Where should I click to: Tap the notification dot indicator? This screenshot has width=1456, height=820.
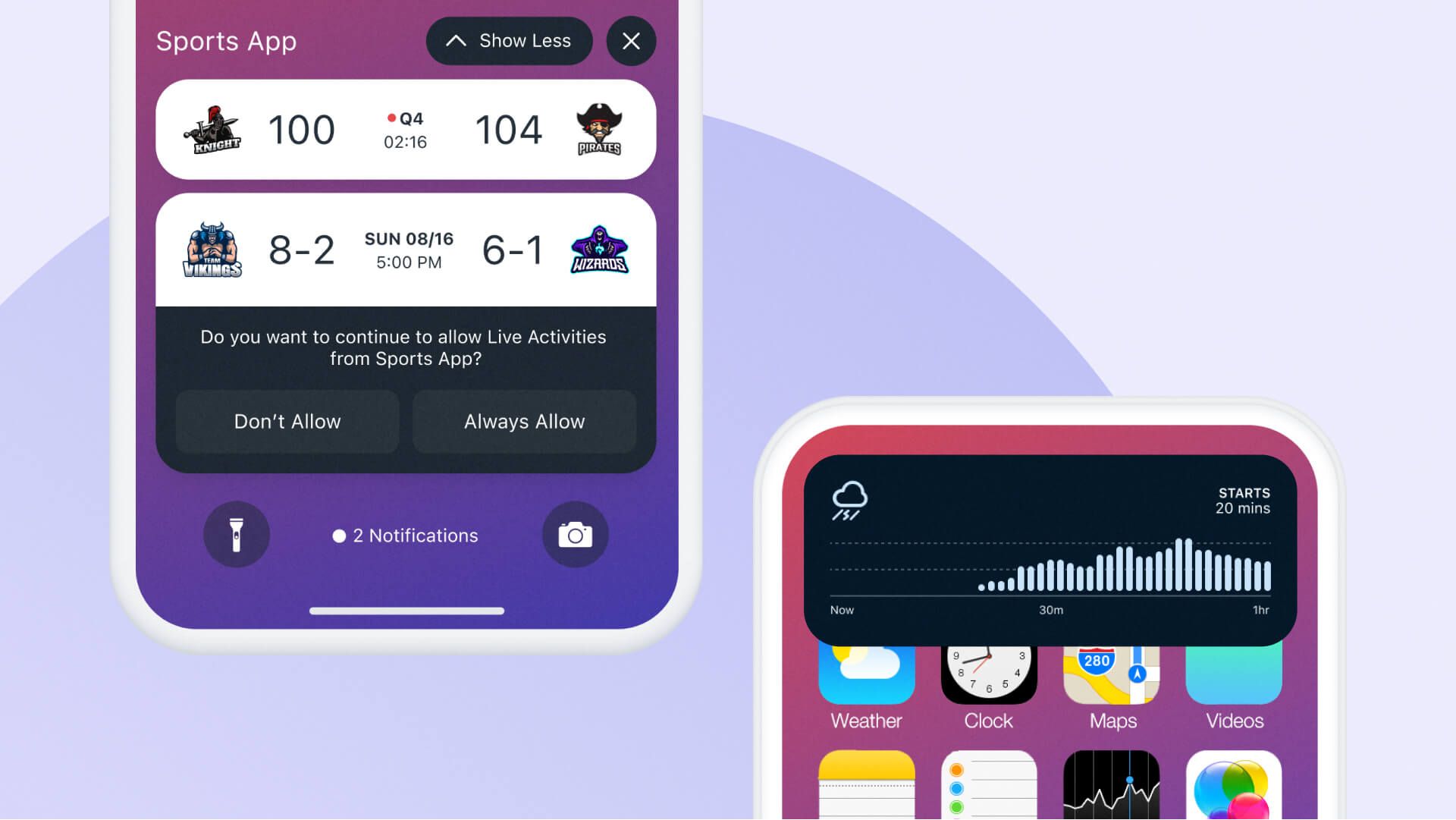pos(338,536)
